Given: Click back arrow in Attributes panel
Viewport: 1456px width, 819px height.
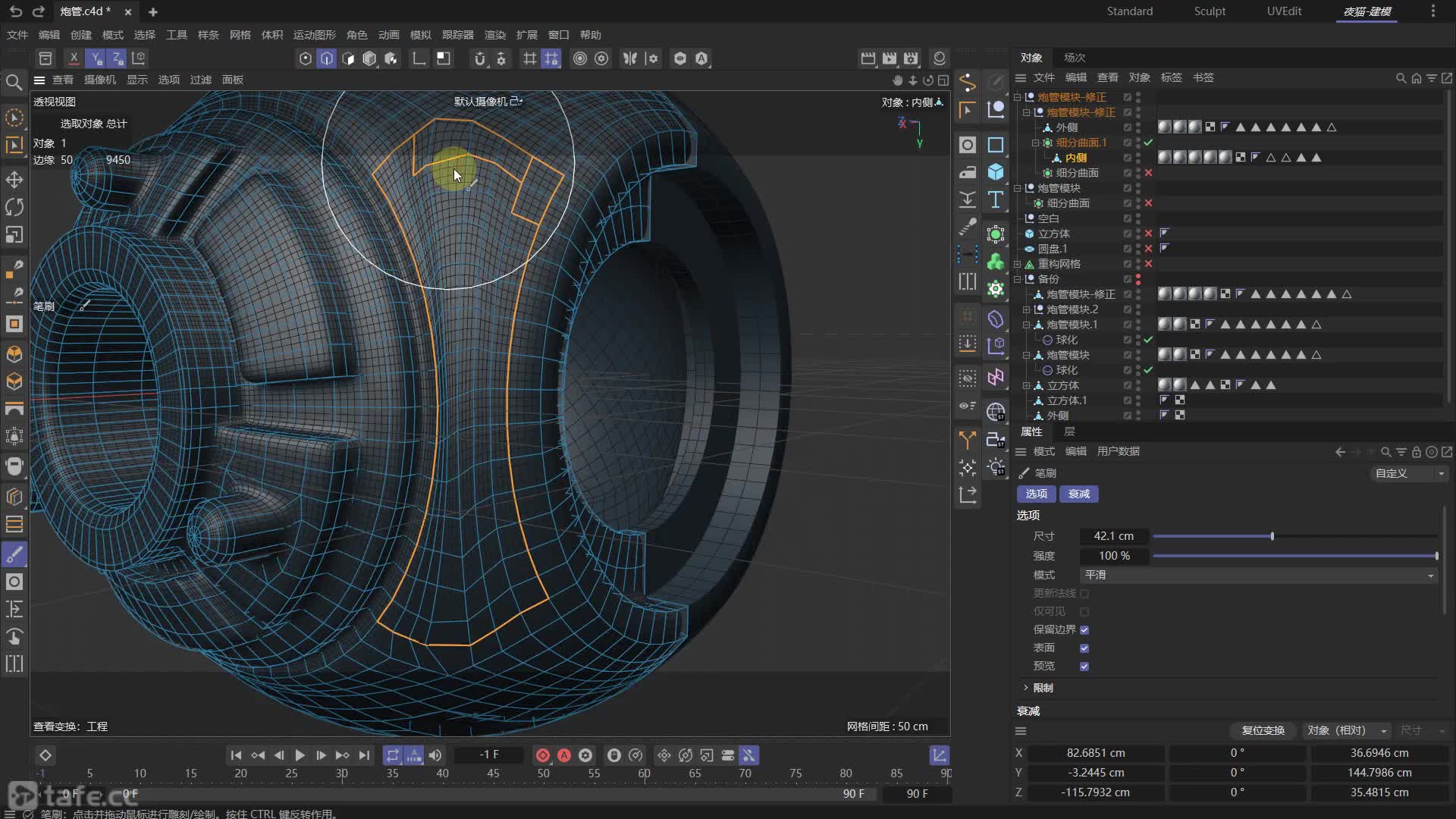Looking at the screenshot, I should (x=1340, y=452).
